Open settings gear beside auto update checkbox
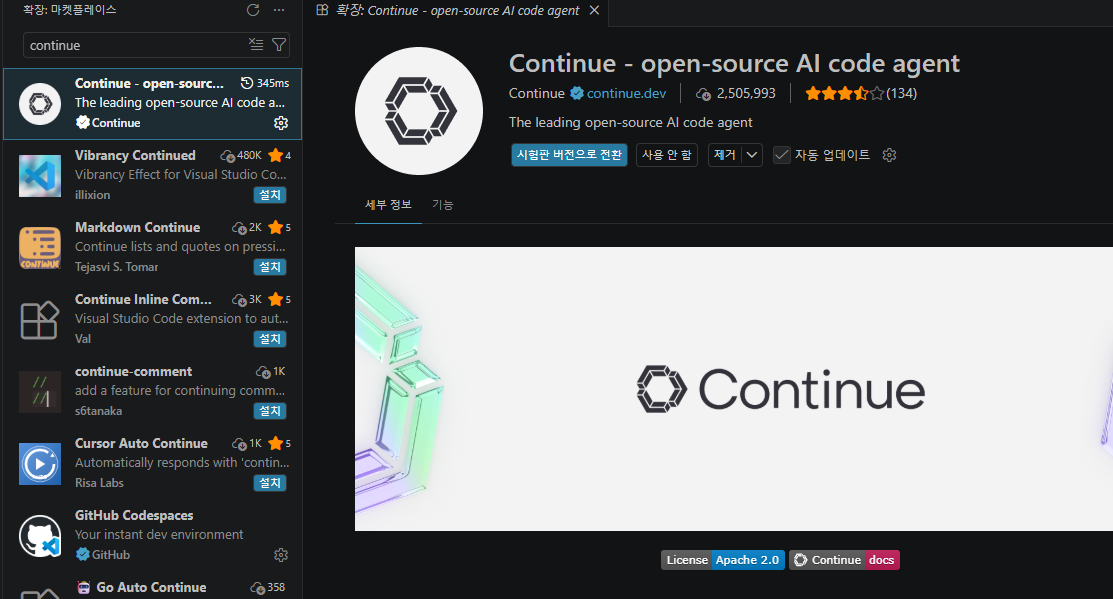The height and width of the screenshot is (599, 1113). pos(889,155)
